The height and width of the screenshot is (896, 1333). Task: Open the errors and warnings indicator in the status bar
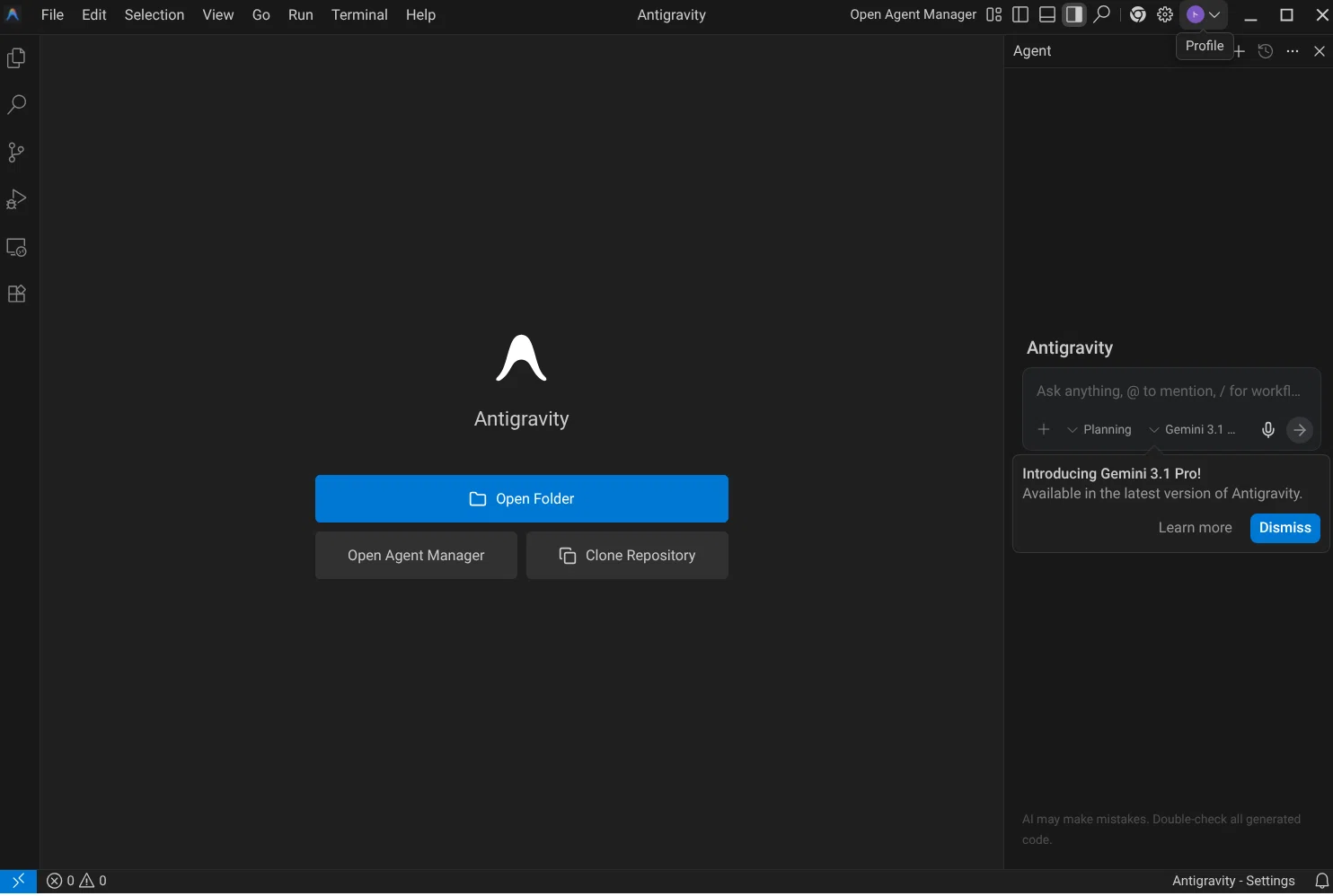(76, 881)
